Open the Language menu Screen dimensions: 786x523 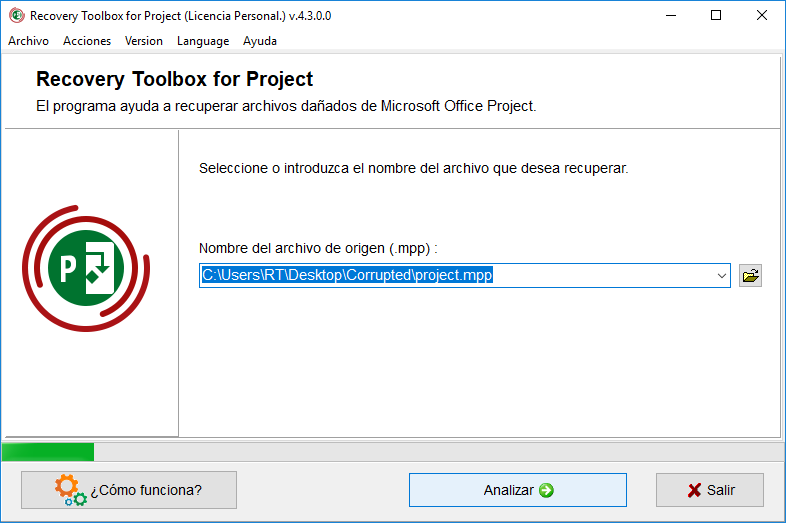pos(203,41)
